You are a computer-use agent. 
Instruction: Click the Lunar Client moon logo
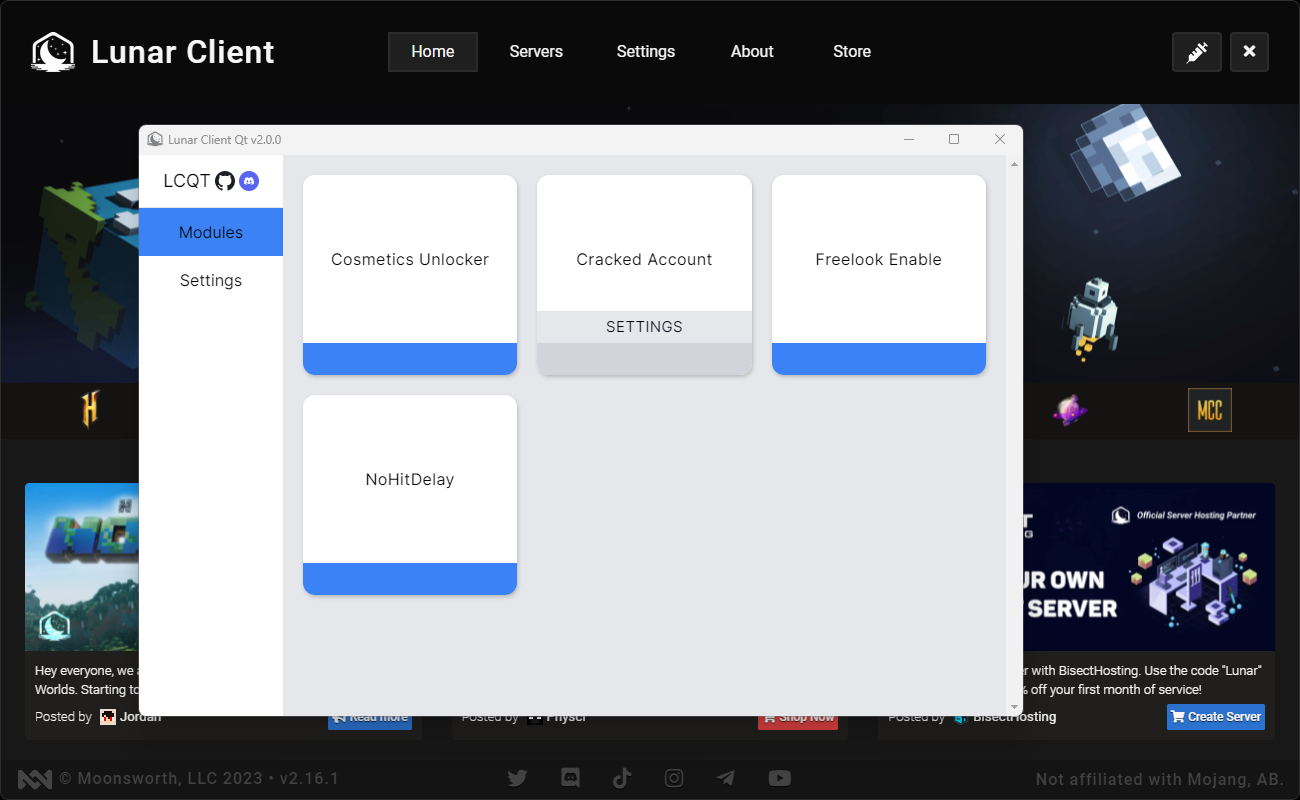(x=52, y=52)
